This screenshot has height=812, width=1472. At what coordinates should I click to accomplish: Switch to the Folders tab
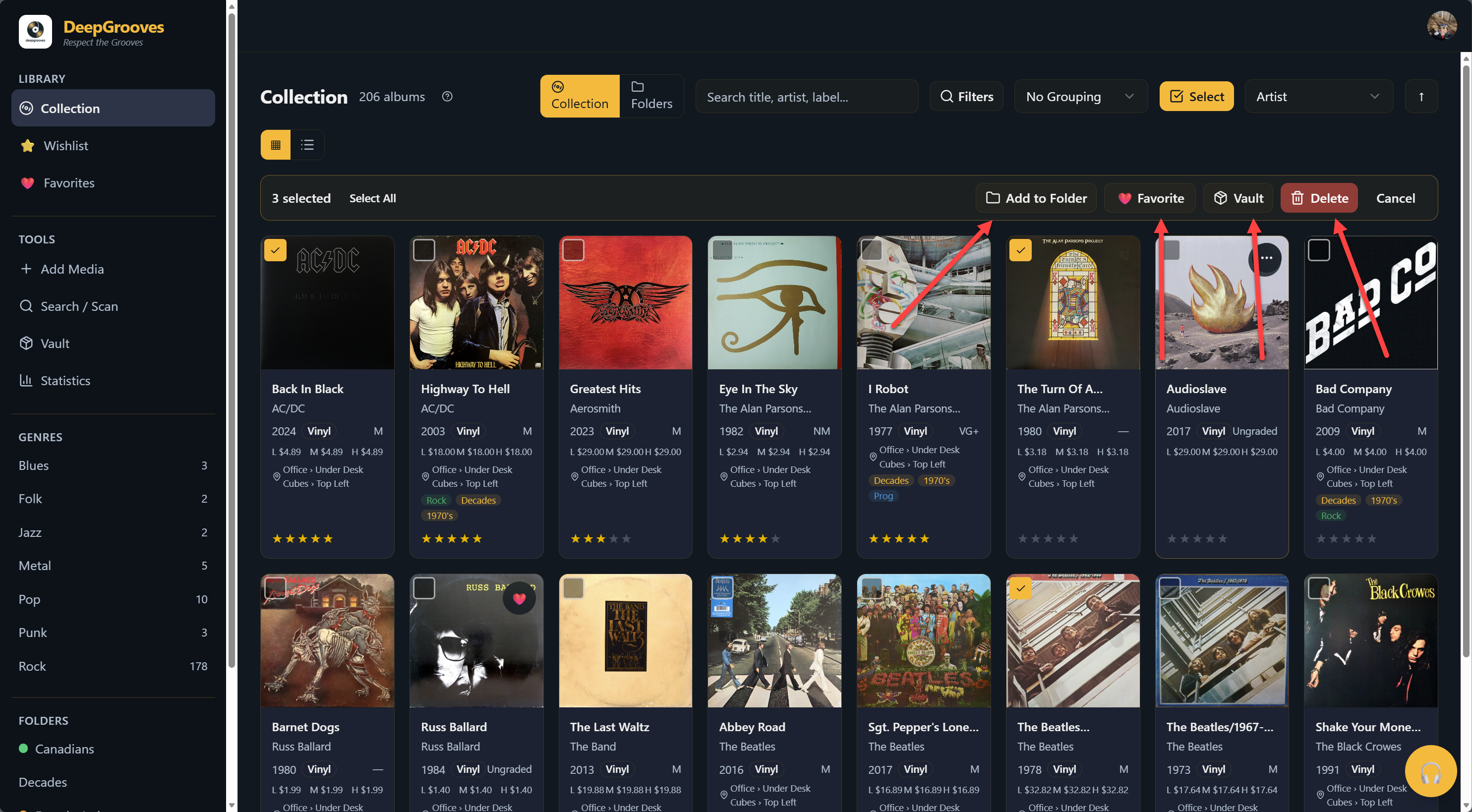coord(651,96)
